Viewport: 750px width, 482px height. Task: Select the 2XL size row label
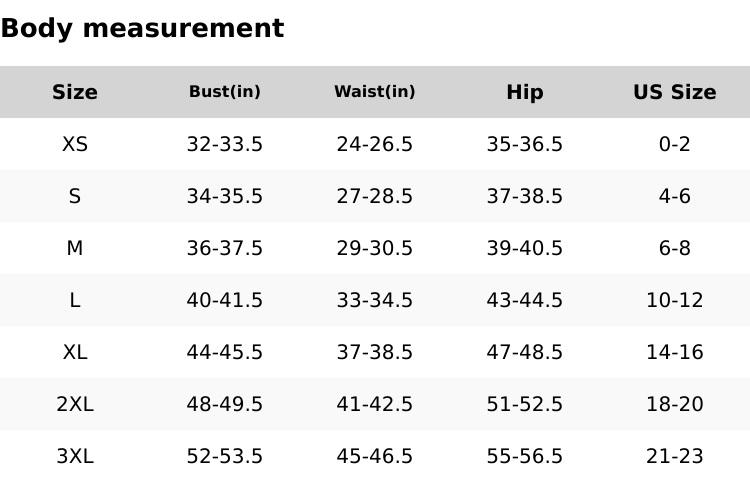75,404
